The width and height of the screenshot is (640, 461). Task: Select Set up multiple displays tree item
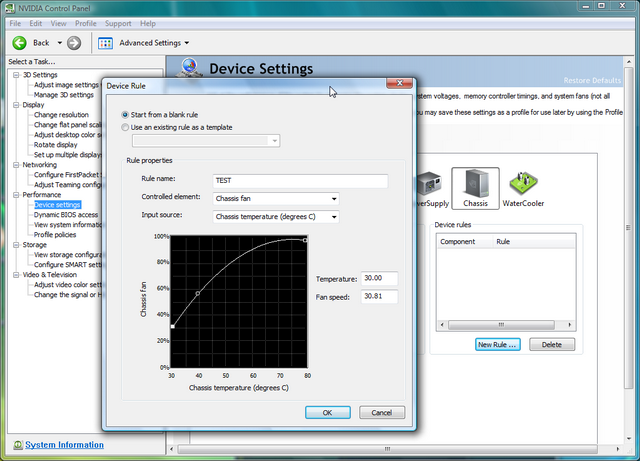coord(68,155)
